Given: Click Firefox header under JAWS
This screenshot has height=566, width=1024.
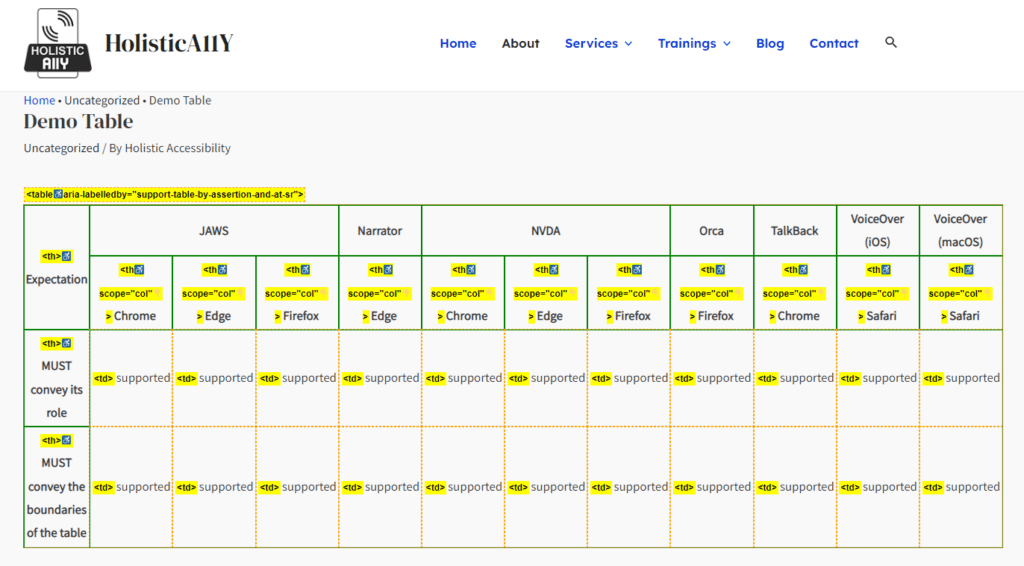Looking at the screenshot, I should click(297, 292).
